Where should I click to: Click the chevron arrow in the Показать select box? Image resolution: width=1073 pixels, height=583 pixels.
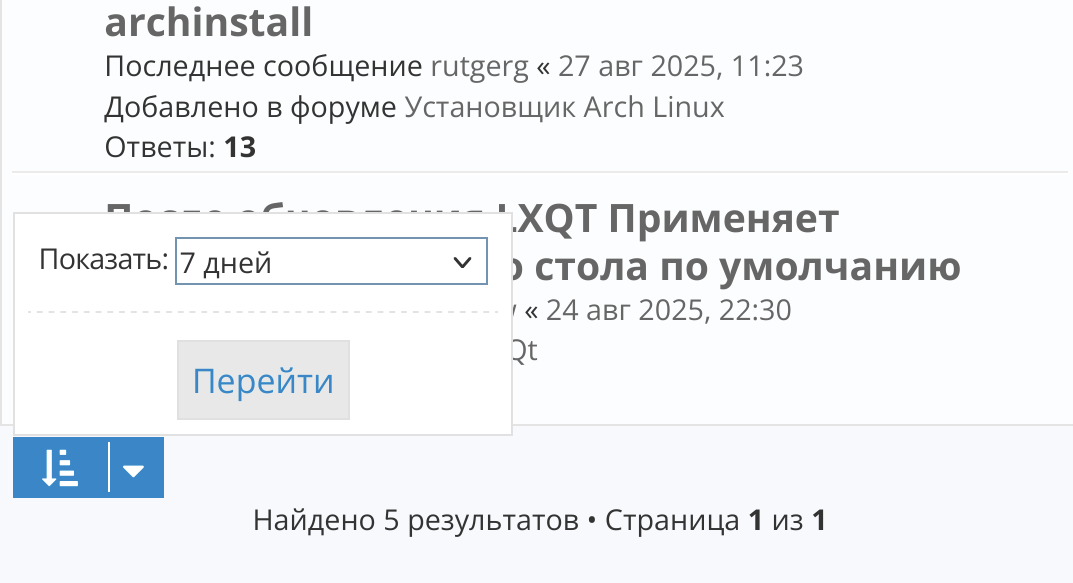(462, 262)
